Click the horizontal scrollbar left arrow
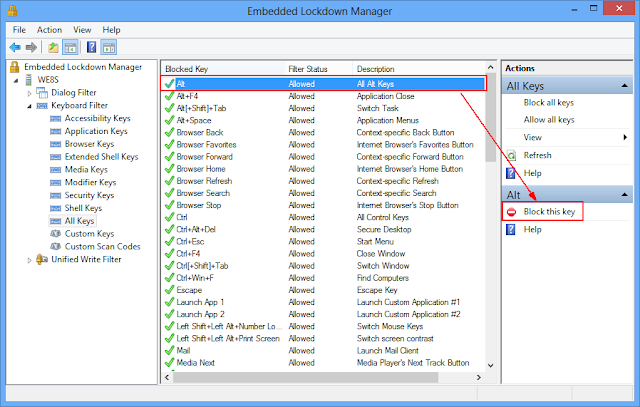 (x=167, y=378)
